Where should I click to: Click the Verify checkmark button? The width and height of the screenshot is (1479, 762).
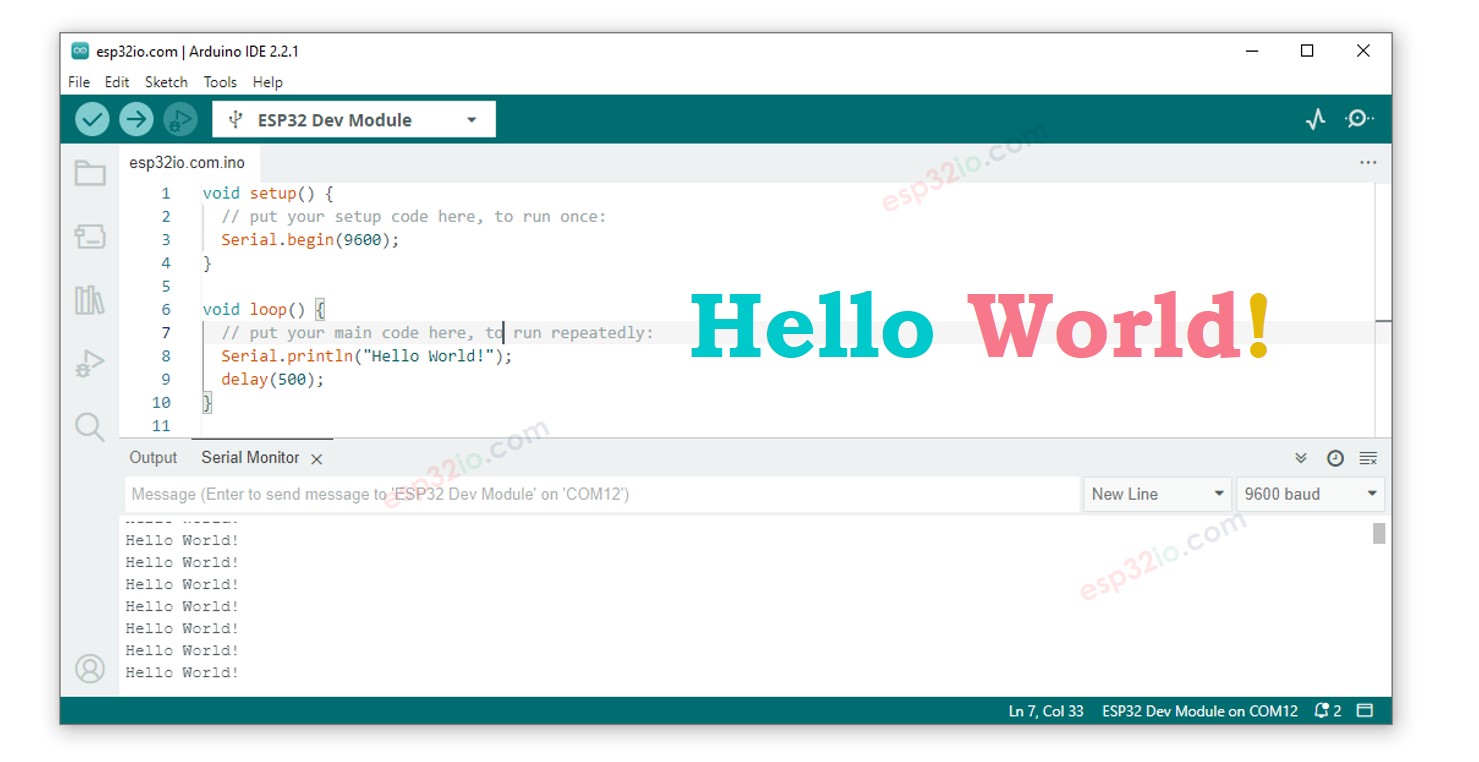coord(92,120)
